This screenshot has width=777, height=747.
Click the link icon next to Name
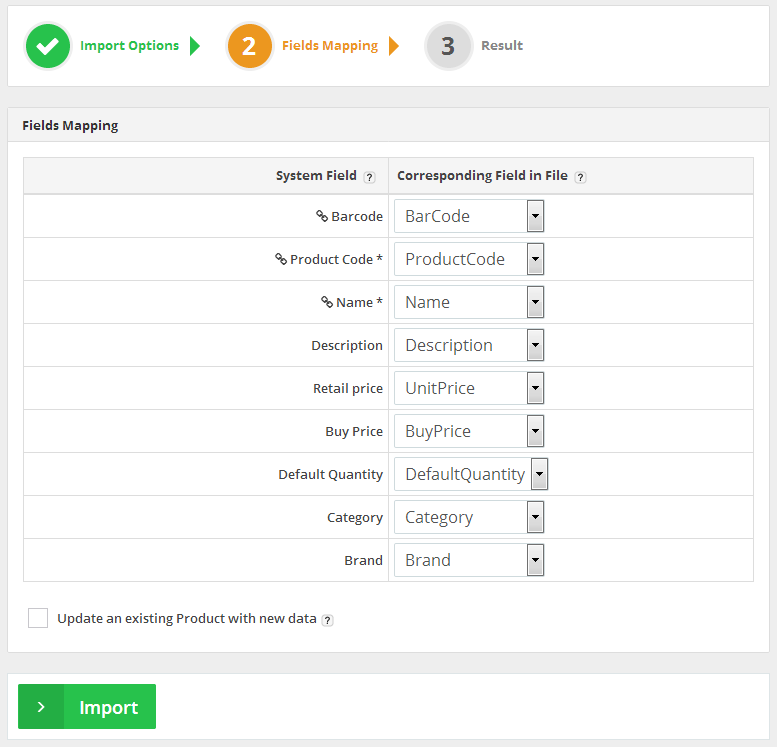[x=327, y=302]
